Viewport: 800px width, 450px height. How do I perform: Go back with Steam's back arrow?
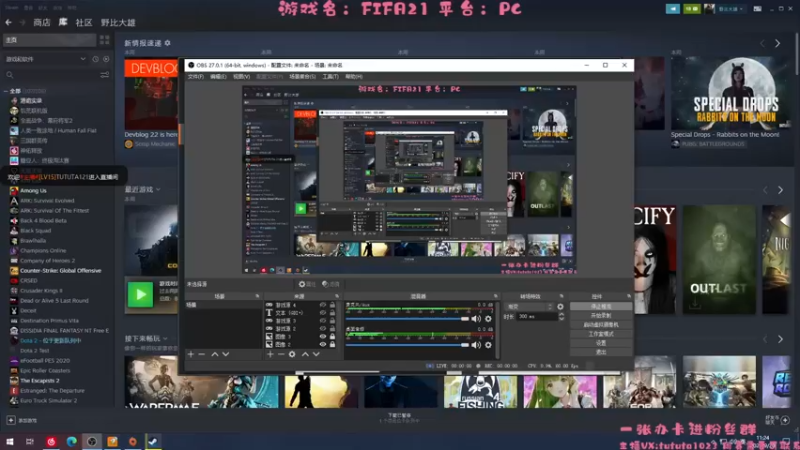[x=8, y=22]
